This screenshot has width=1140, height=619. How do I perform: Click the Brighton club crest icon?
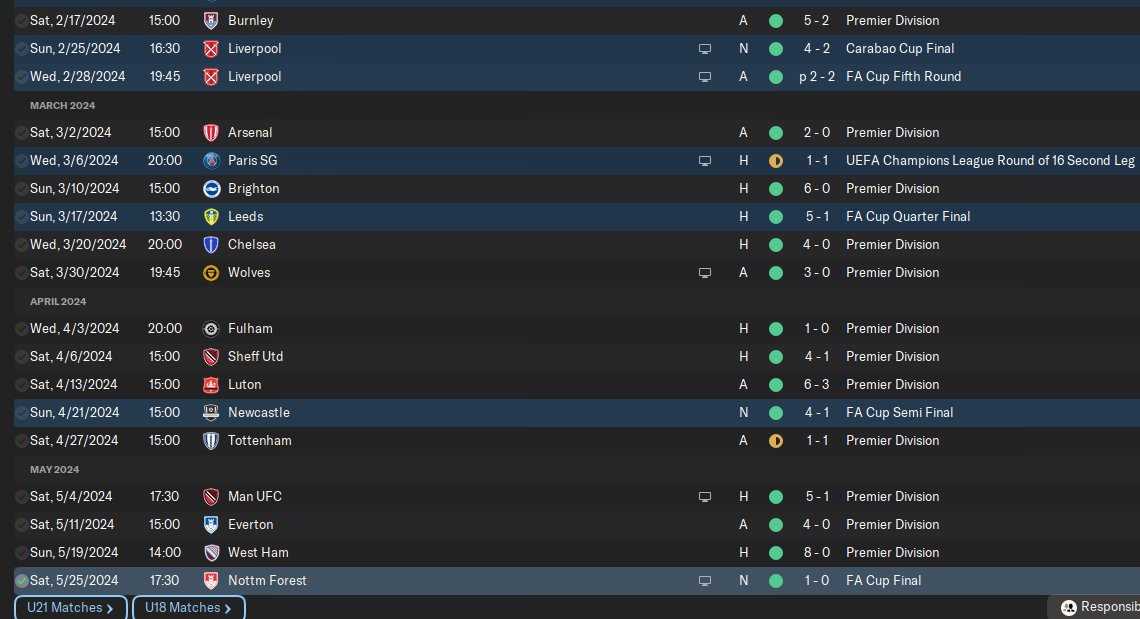click(211, 188)
